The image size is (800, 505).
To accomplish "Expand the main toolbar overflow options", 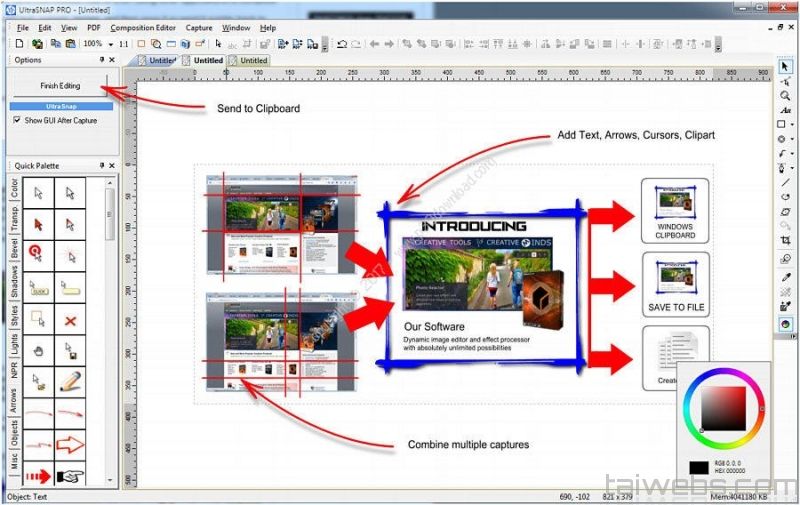I will [x=325, y=46].
